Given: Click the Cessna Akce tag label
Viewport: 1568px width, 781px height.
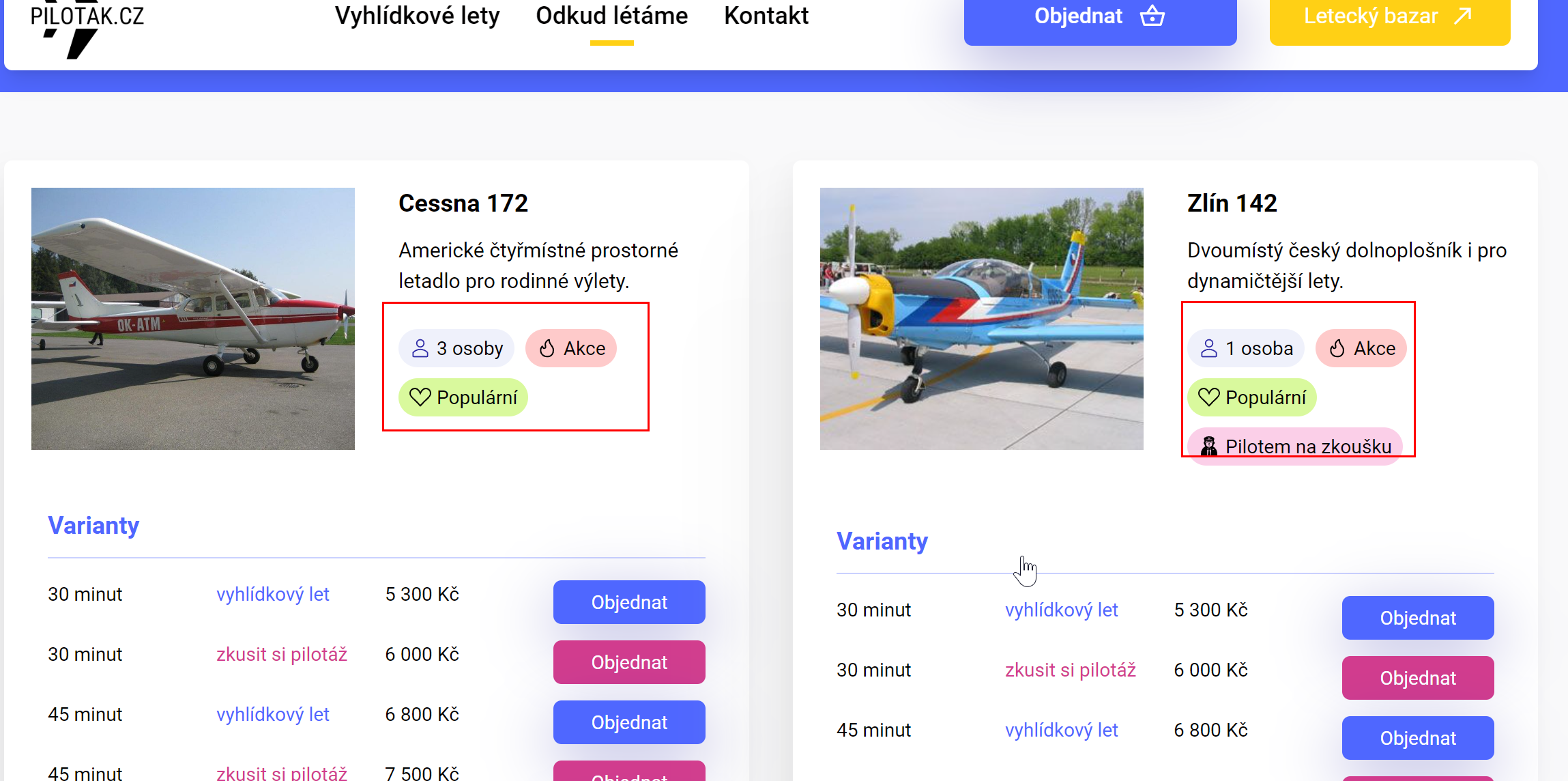Looking at the screenshot, I should pyautogui.click(x=584, y=348).
